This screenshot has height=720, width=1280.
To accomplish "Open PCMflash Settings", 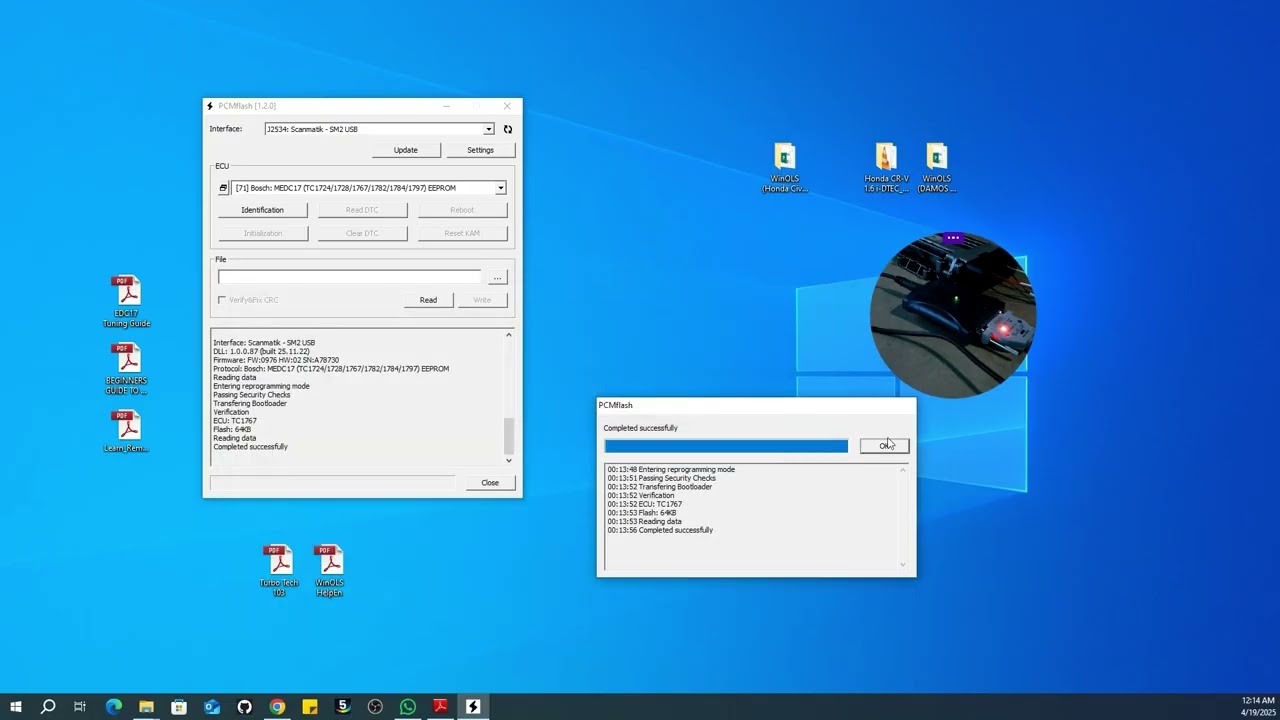I will pos(480,150).
